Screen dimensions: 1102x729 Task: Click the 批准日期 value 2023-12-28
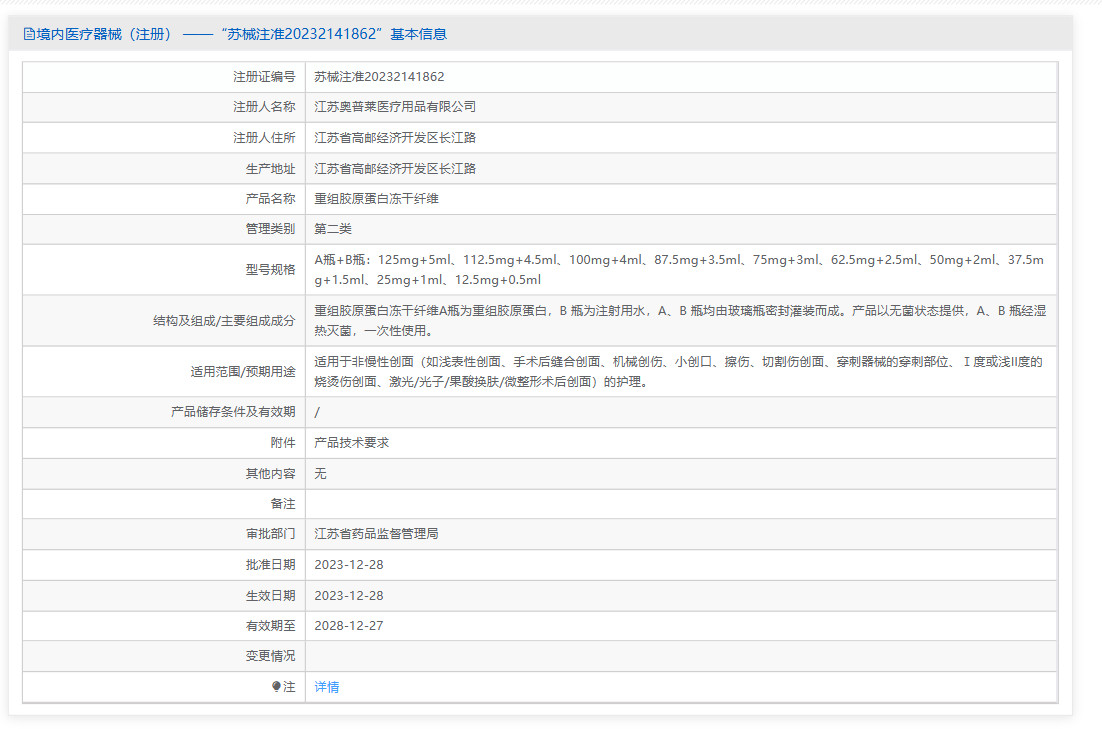click(349, 565)
